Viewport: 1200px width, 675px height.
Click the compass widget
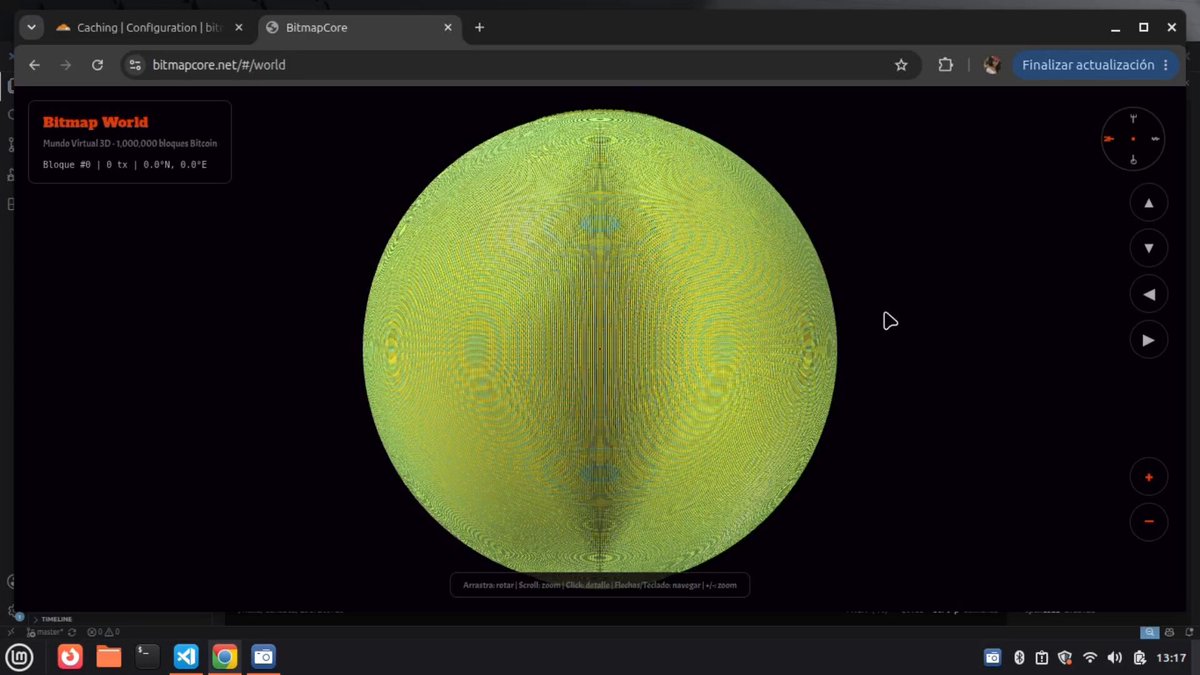point(1133,139)
